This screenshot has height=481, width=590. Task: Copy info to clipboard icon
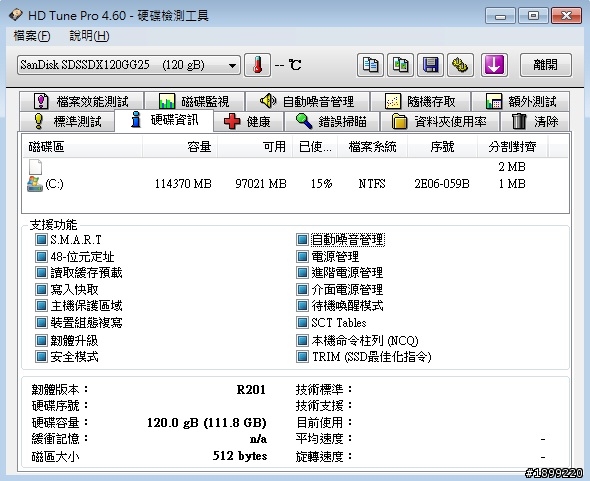click(x=370, y=65)
